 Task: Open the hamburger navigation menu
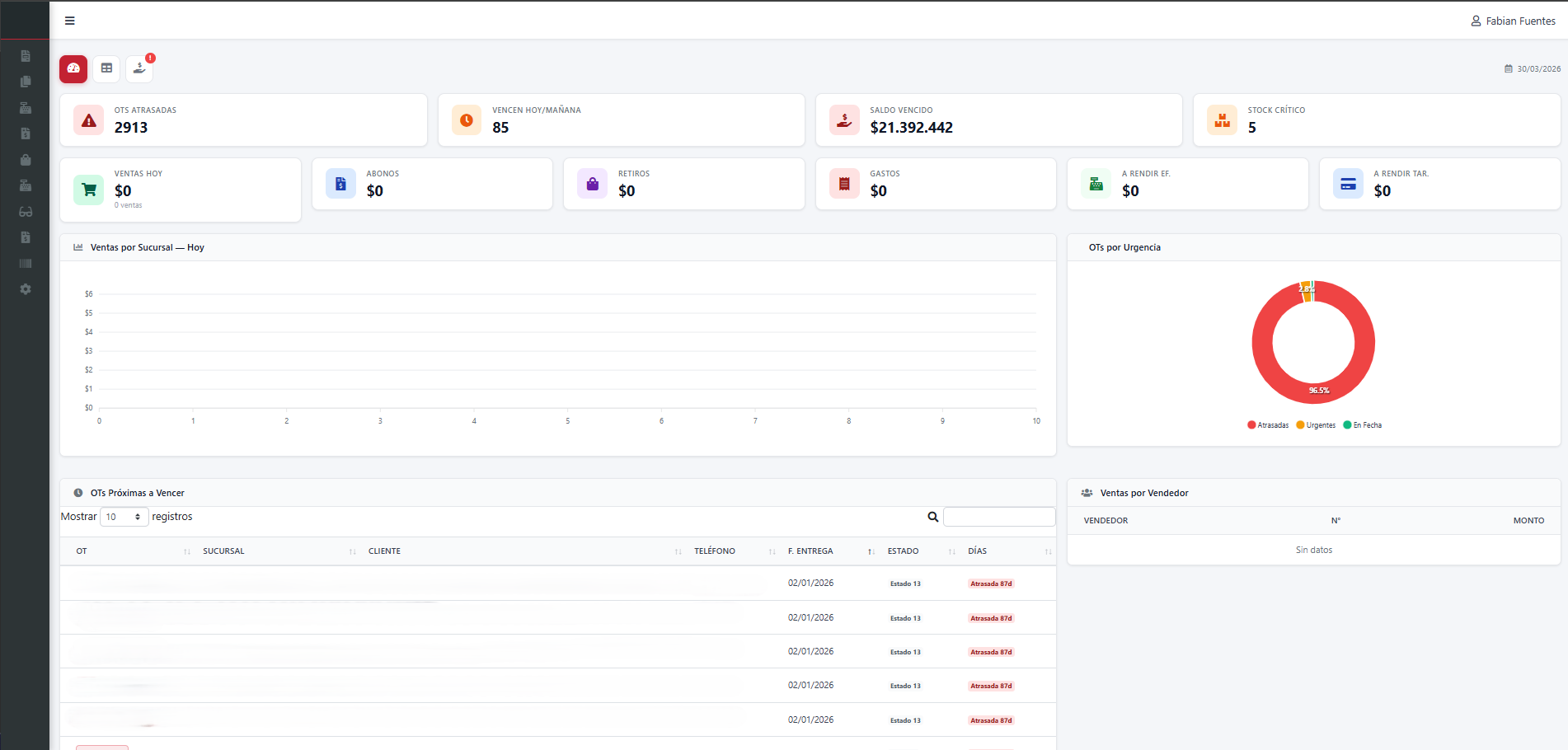pyautogui.click(x=69, y=20)
